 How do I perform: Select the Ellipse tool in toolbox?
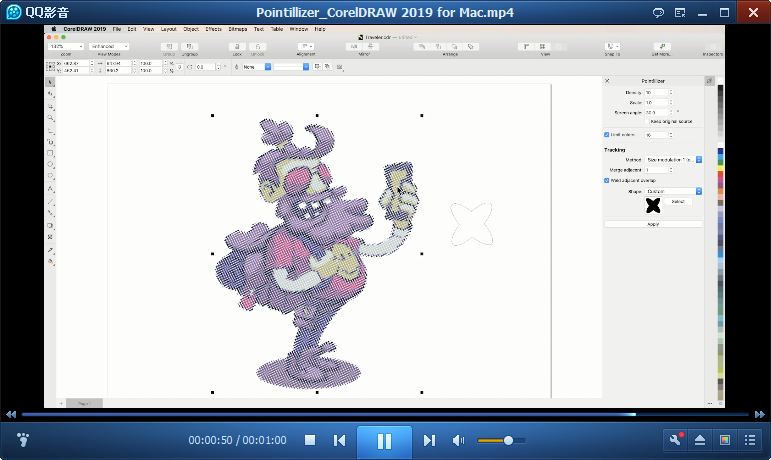coord(50,165)
